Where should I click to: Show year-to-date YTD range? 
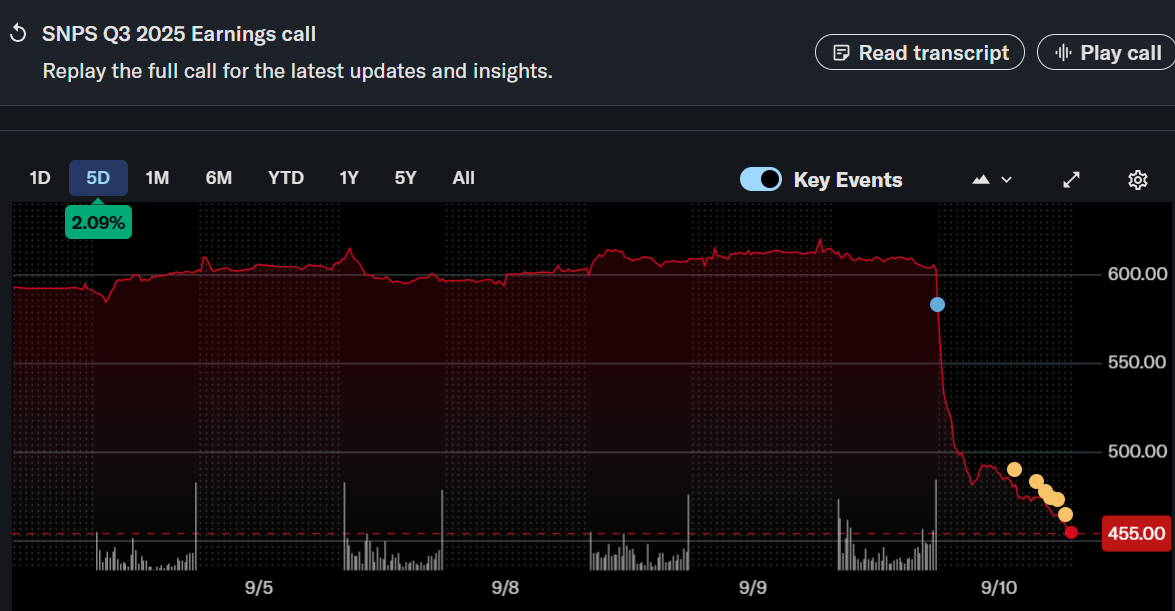coord(286,178)
